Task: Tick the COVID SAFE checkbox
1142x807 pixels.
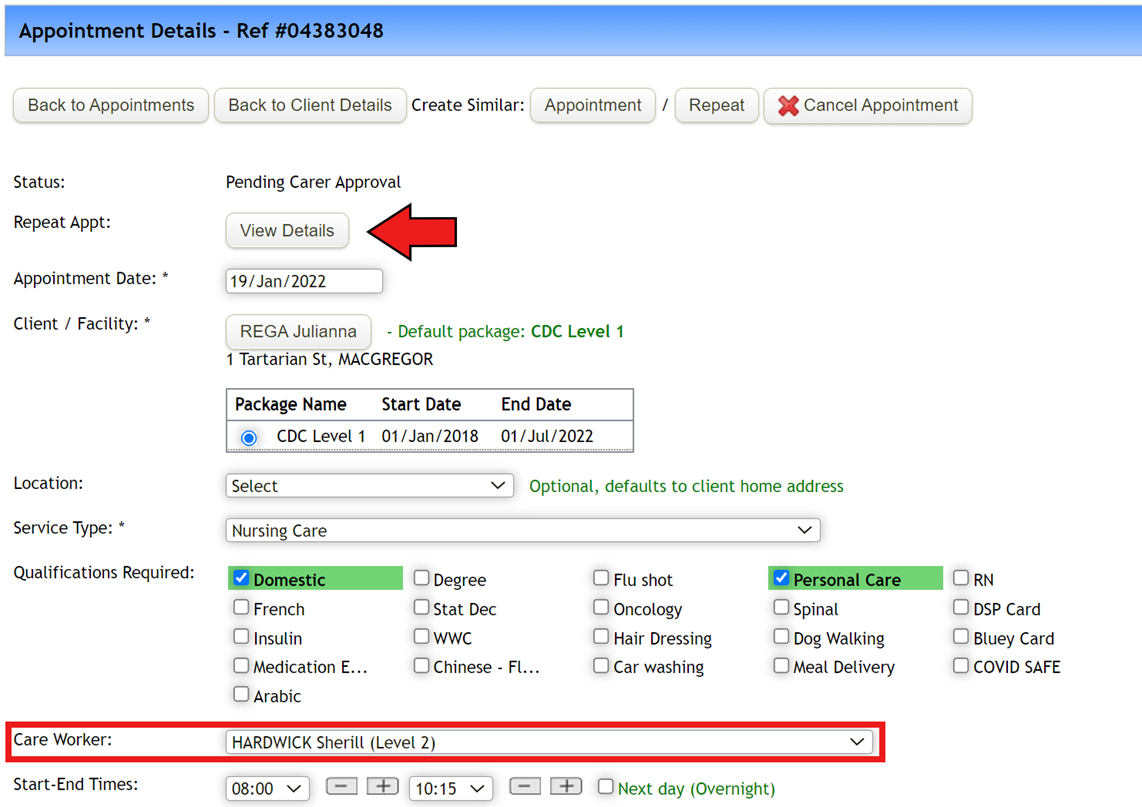Action: [x=961, y=665]
